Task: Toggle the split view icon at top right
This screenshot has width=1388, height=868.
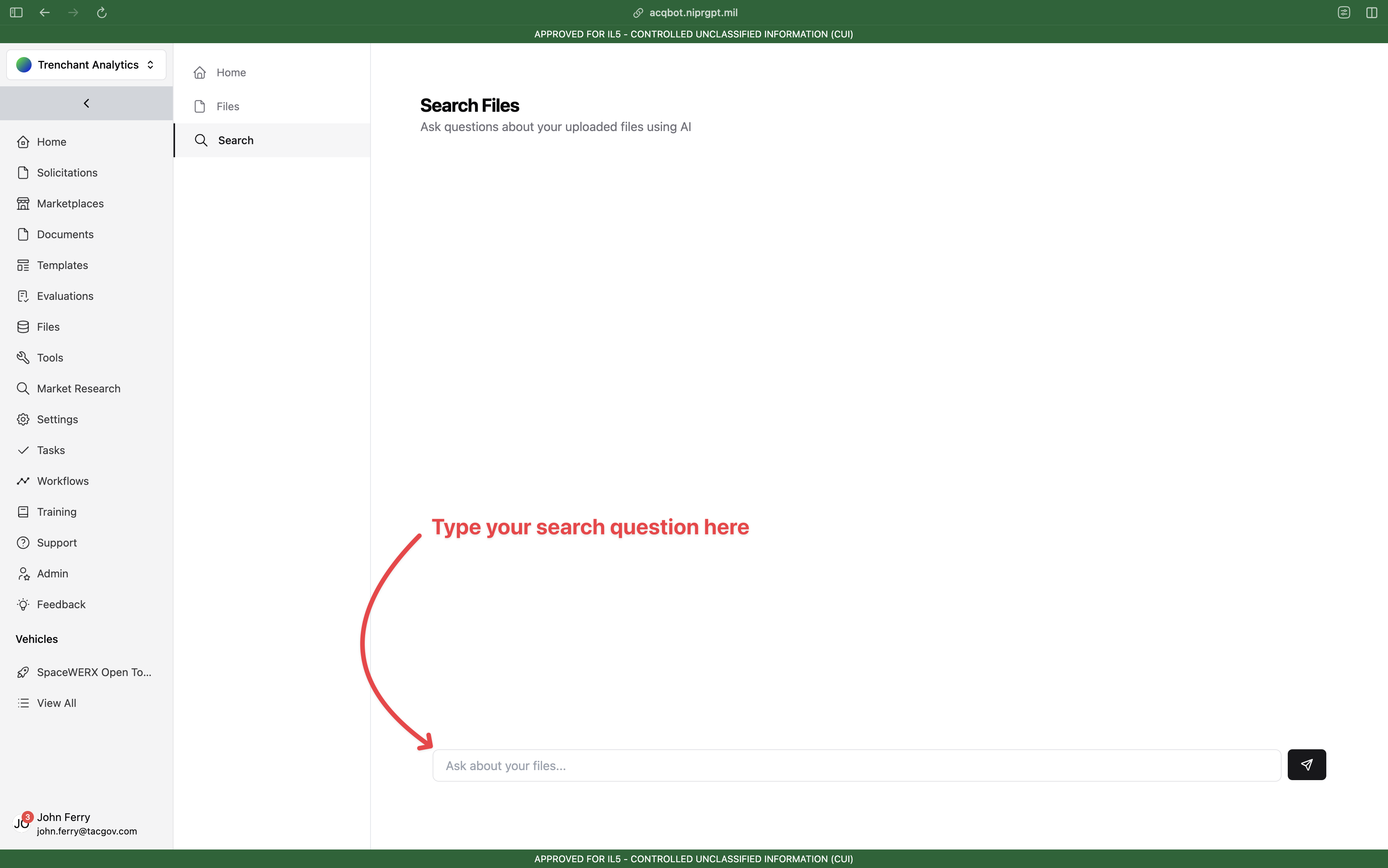Action: click(x=1371, y=12)
